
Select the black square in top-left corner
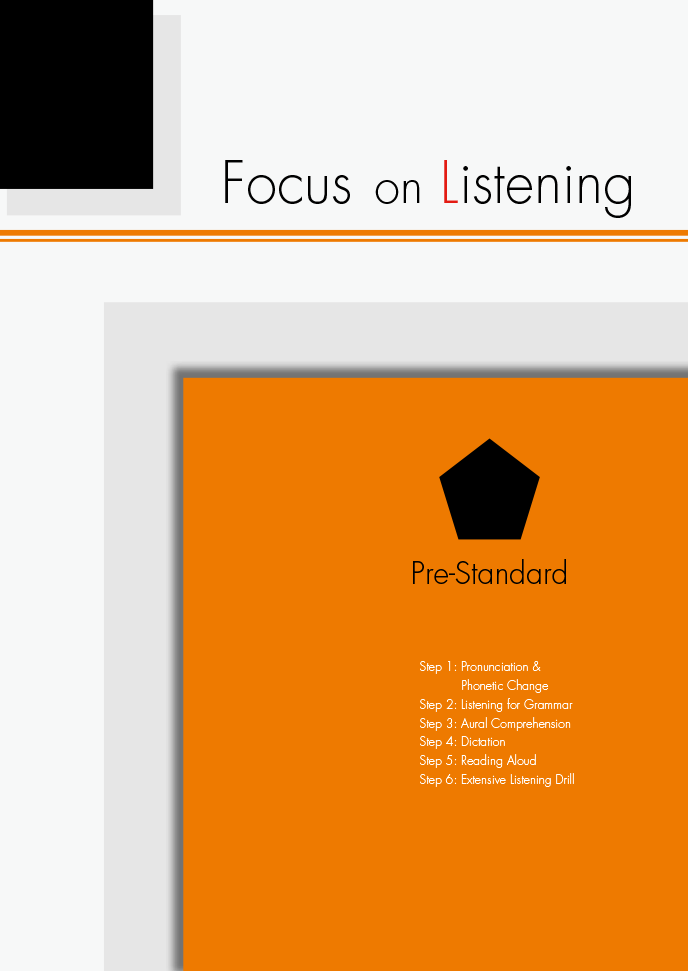point(76,93)
